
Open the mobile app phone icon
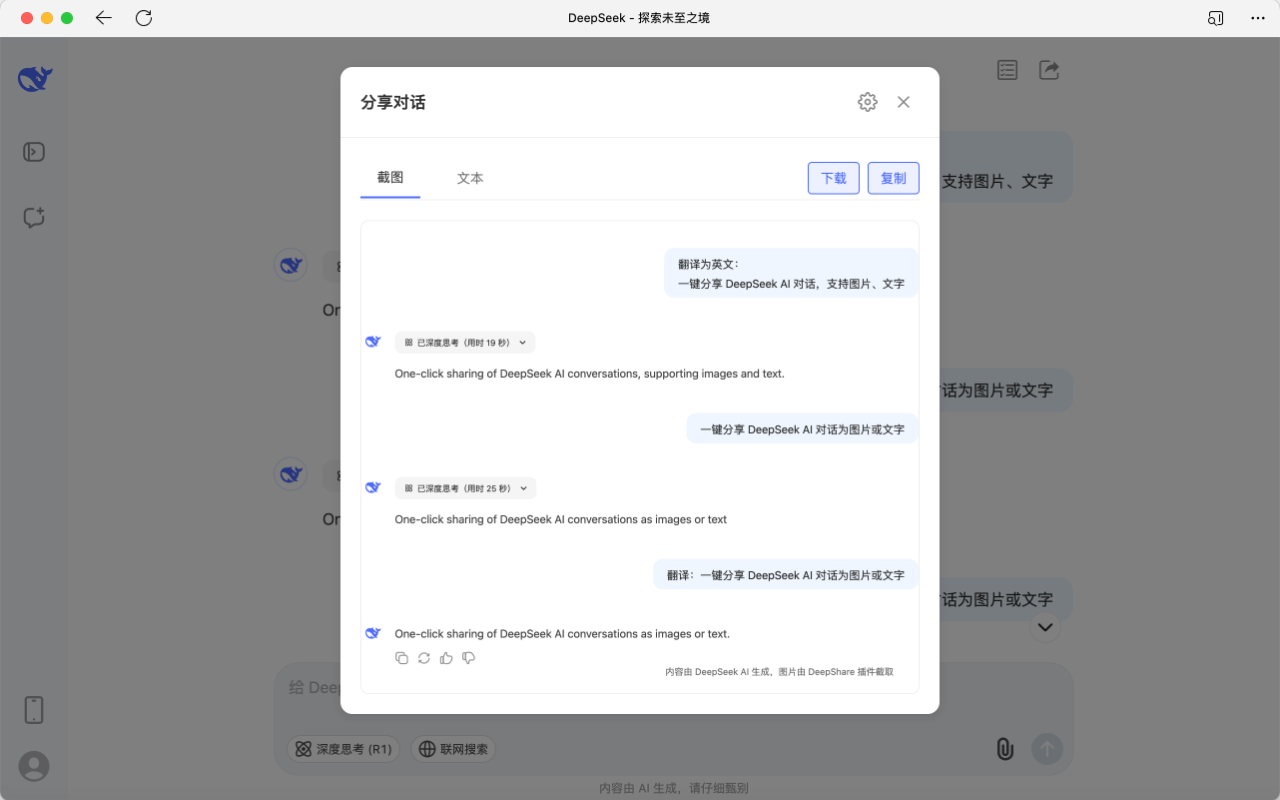click(x=34, y=710)
